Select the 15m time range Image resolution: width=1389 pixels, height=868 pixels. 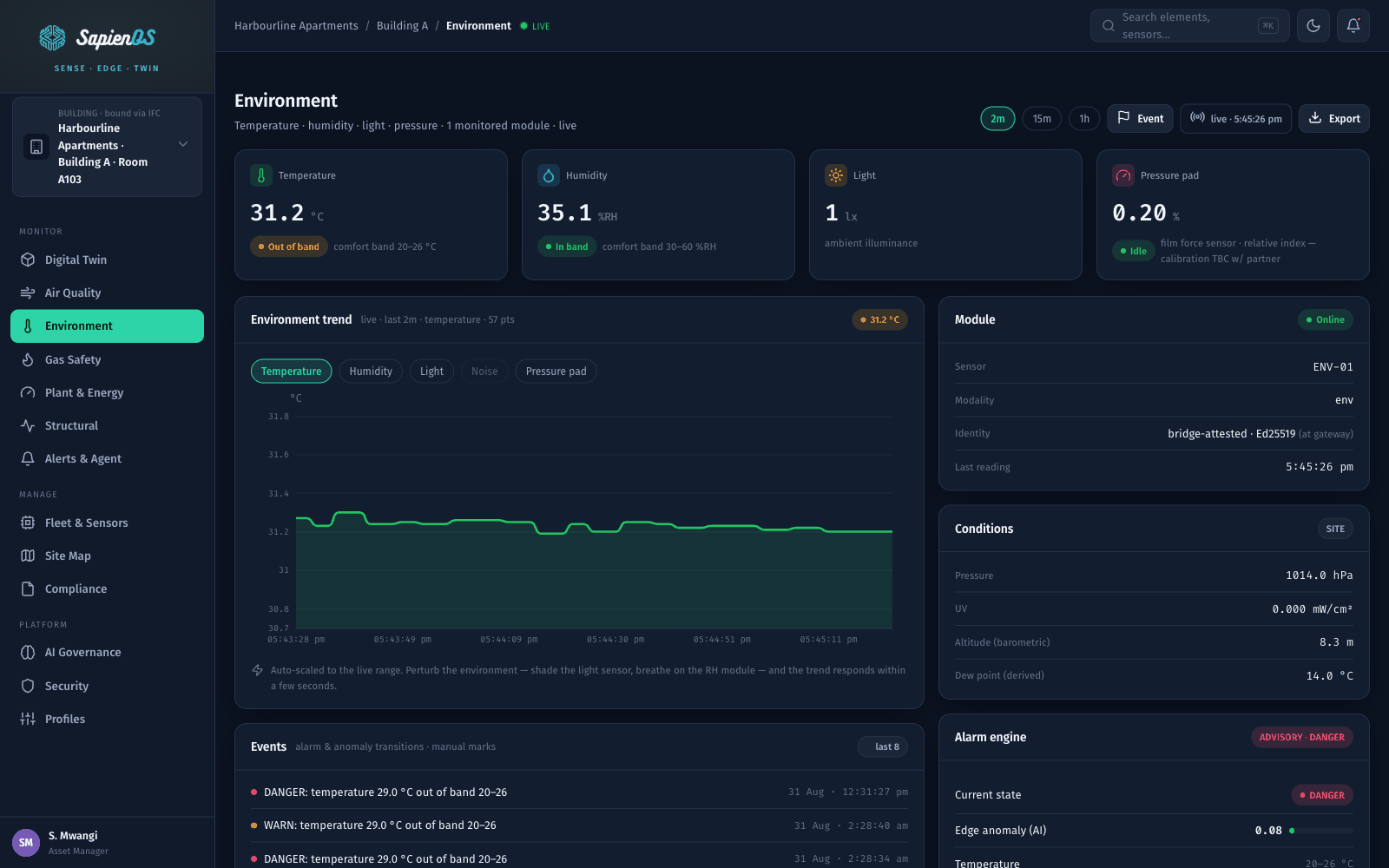1042,119
